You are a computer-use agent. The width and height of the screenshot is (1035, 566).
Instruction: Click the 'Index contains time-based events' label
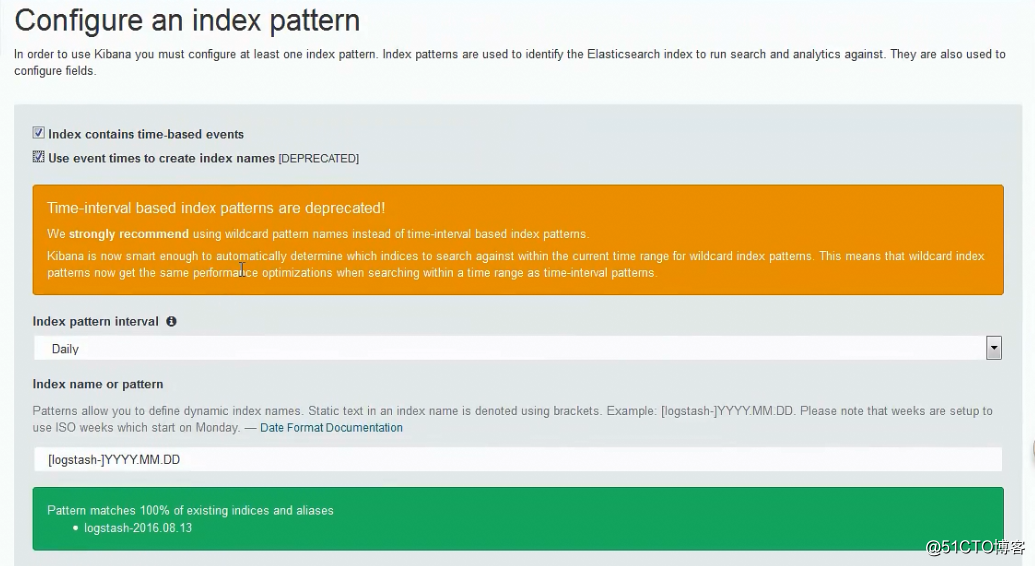[x=146, y=134]
